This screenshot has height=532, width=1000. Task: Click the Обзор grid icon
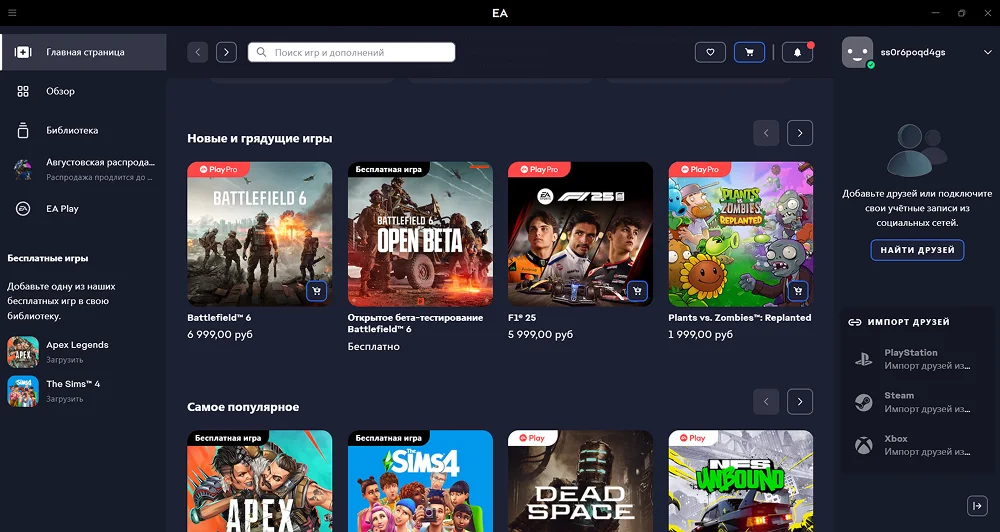23,91
